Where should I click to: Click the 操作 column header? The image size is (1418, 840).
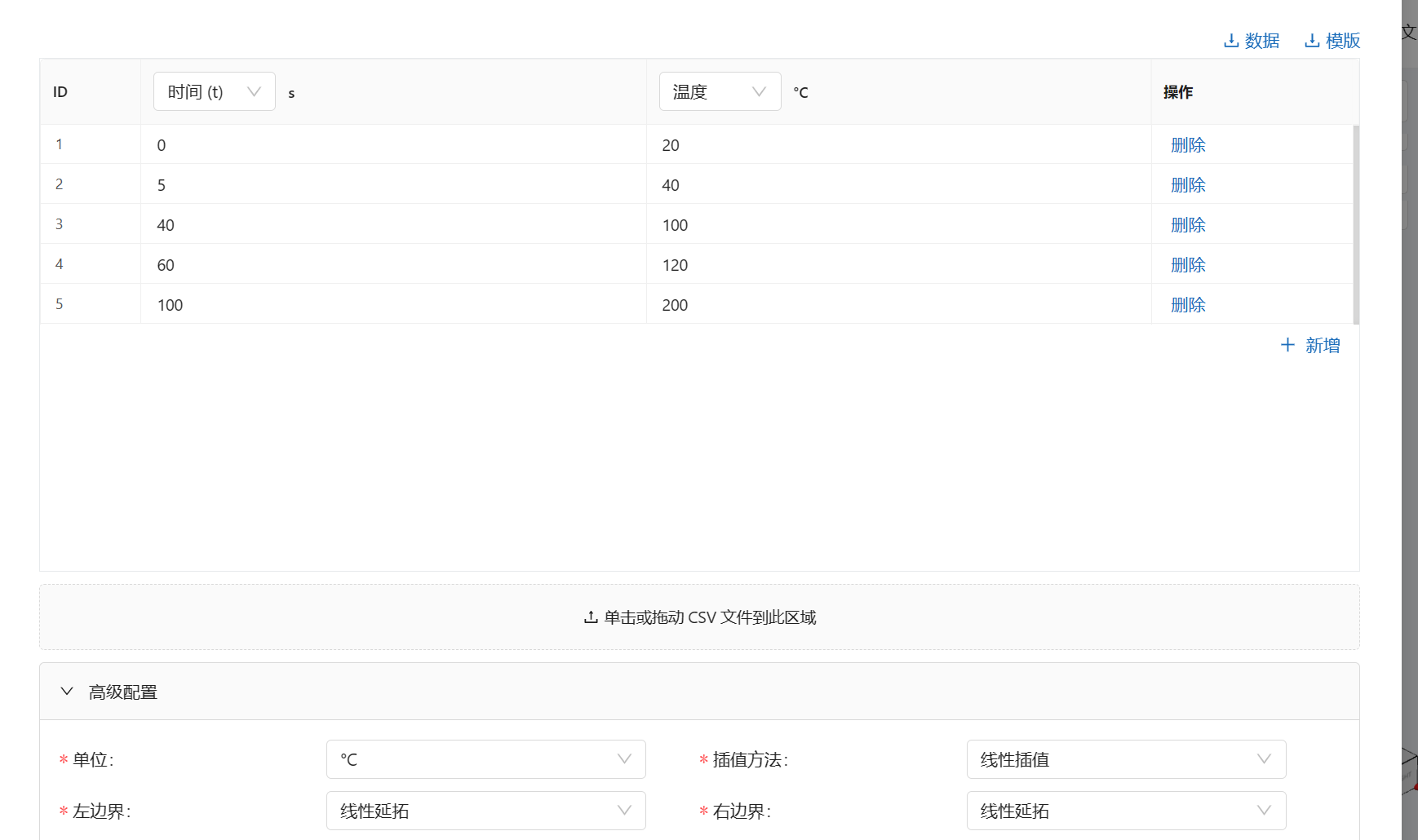[1255, 91]
